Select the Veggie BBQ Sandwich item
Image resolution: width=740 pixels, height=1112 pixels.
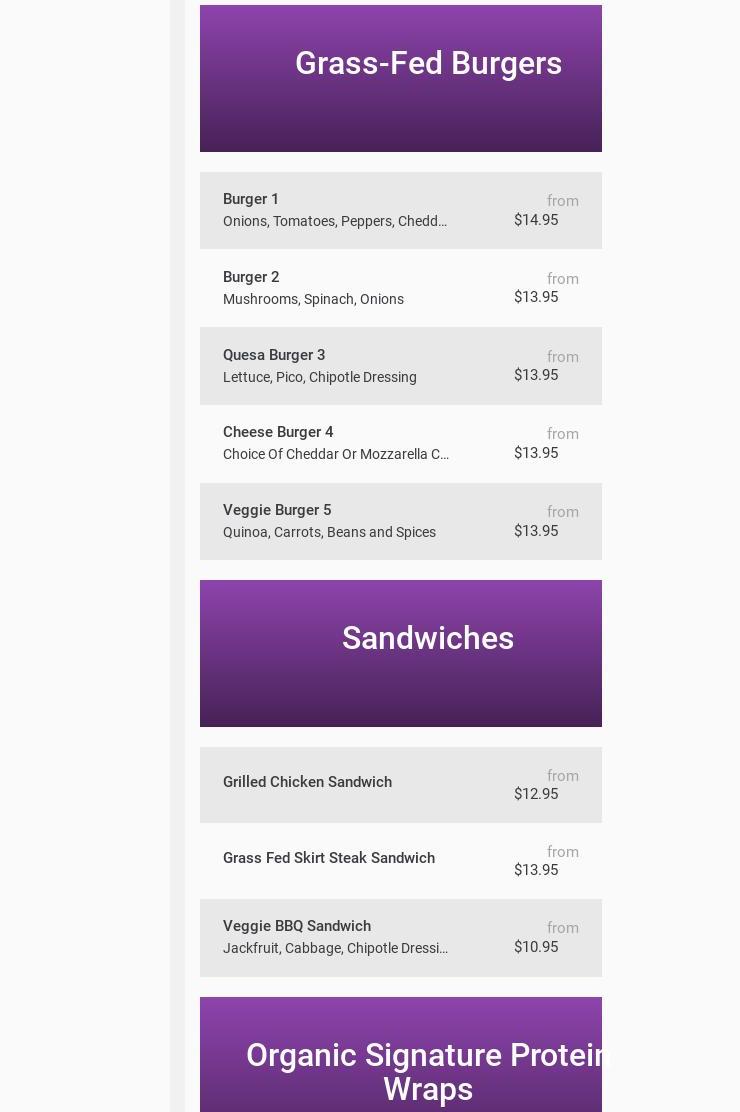tap(297, 926)
